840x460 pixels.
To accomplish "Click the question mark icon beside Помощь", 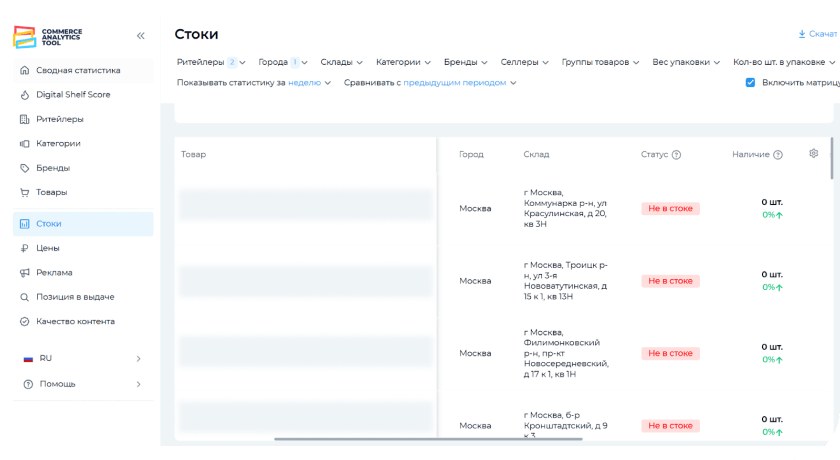I will pyautogui.click(x=28, y=384).
